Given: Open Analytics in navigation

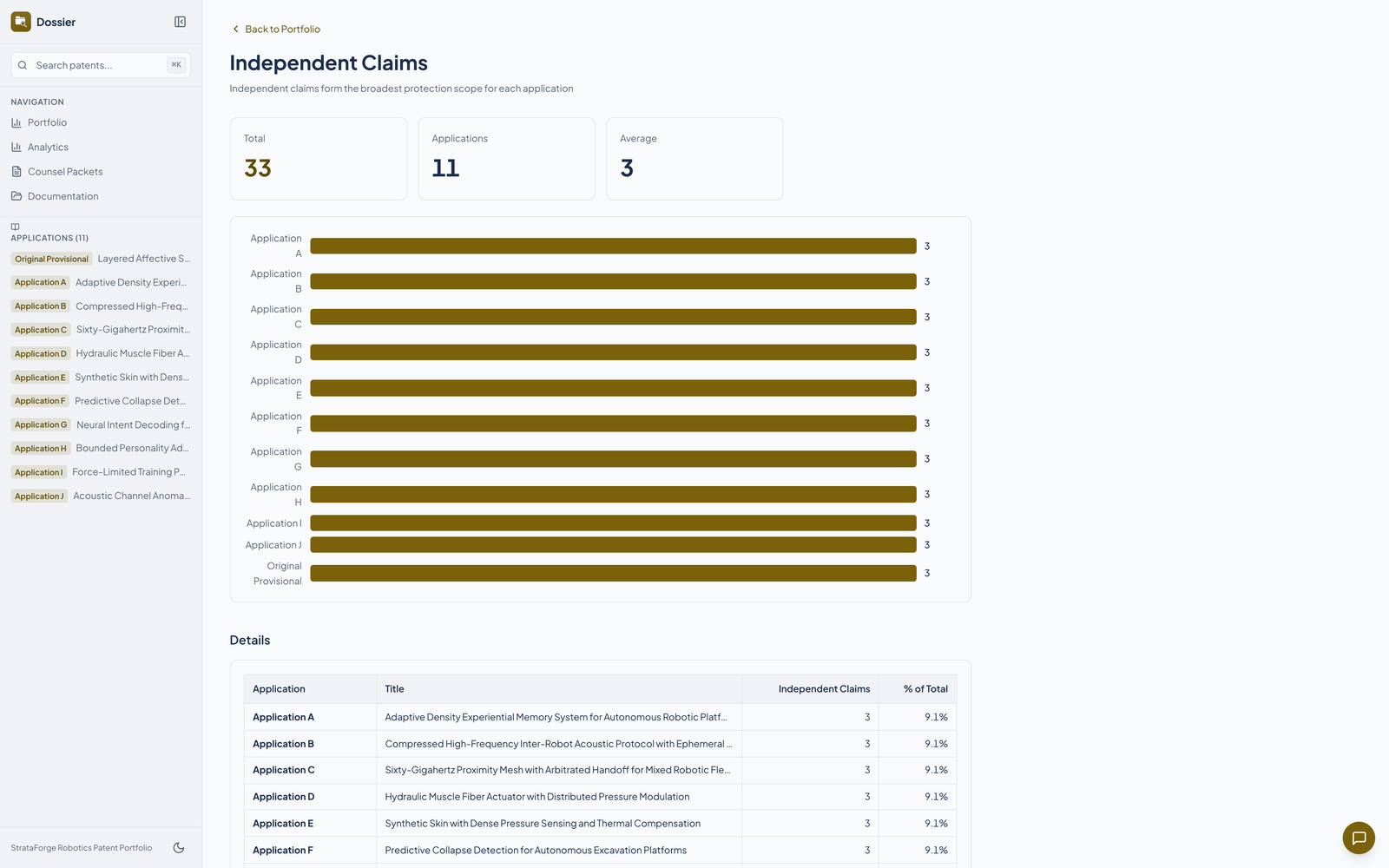Looking at the screenshot, I should point(101,147).
